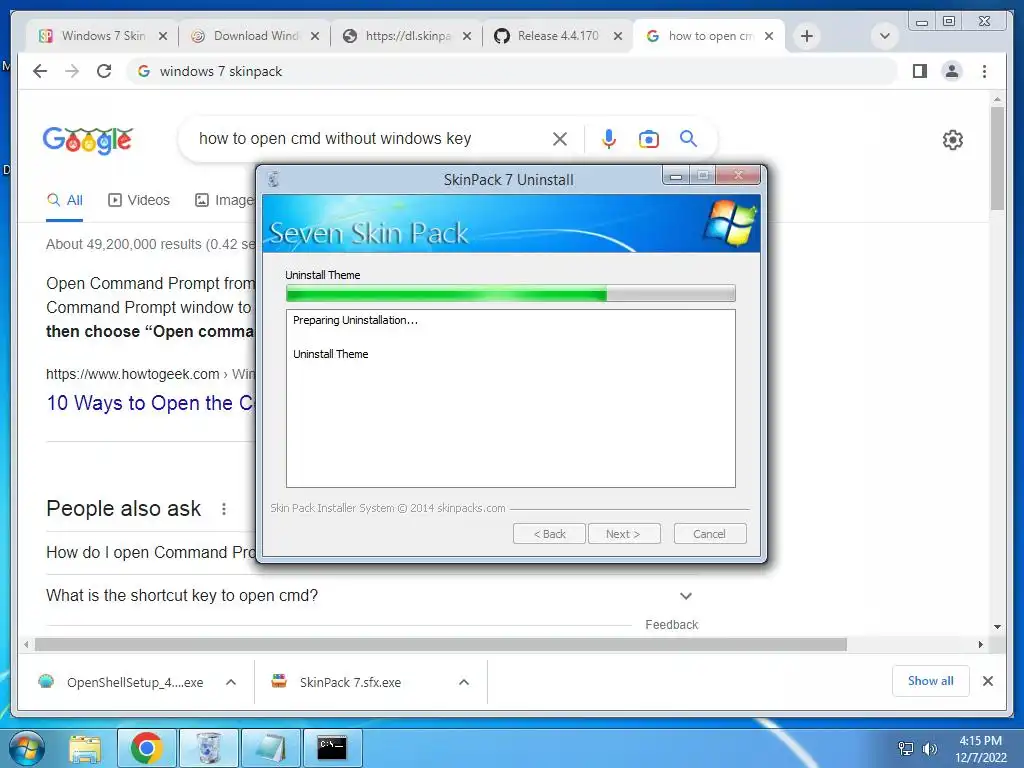Open File Explorer from taskbar

85,748
